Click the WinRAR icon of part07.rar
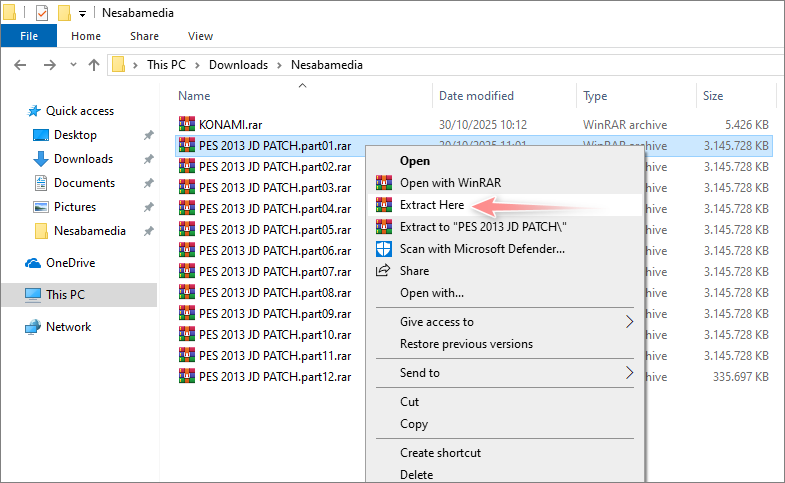This screenshot has width=785, height=483. [187, 271]
